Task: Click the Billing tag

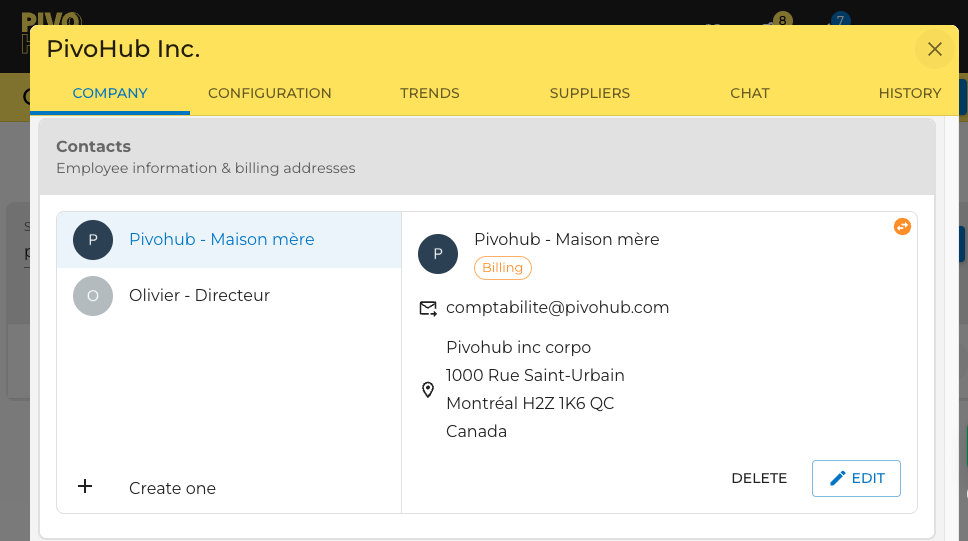Action: (x=503, y=268)
